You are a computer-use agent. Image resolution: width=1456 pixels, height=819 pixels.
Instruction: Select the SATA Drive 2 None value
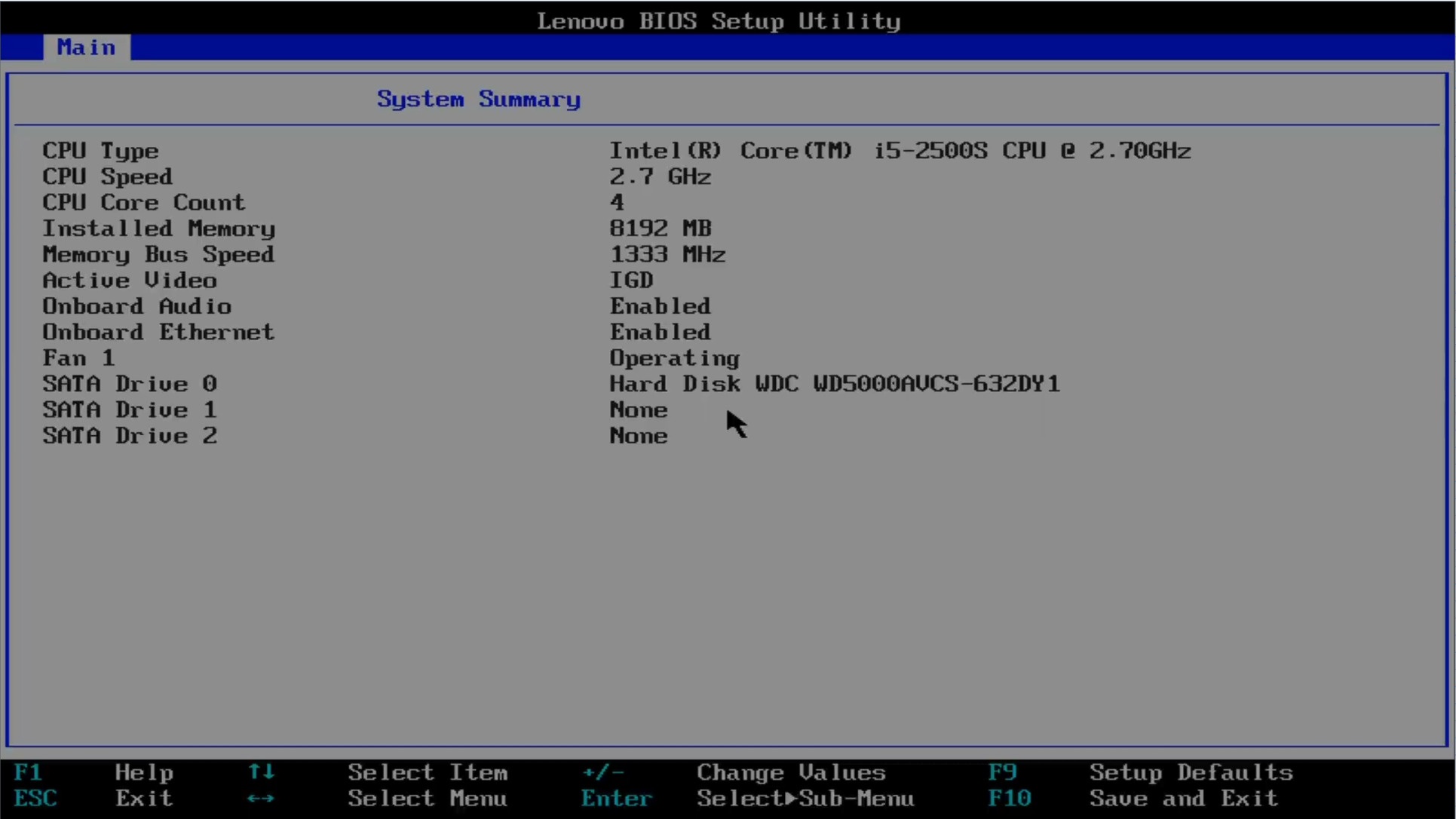click(638, 436)
